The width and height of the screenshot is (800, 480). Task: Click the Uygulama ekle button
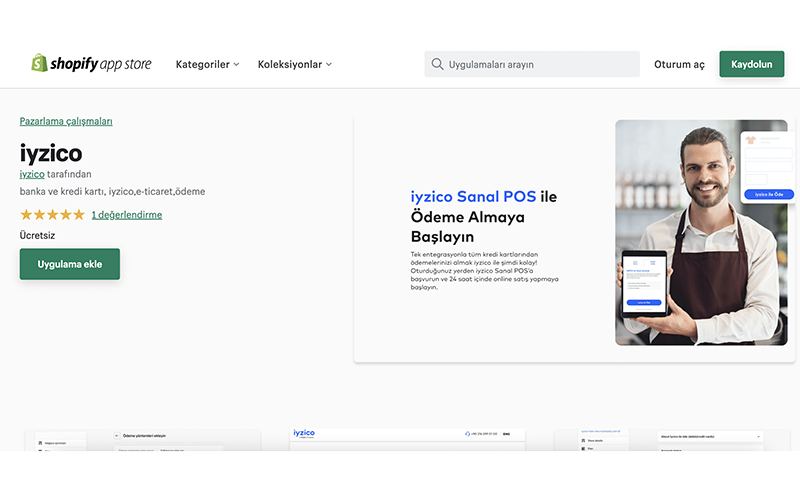70,264
